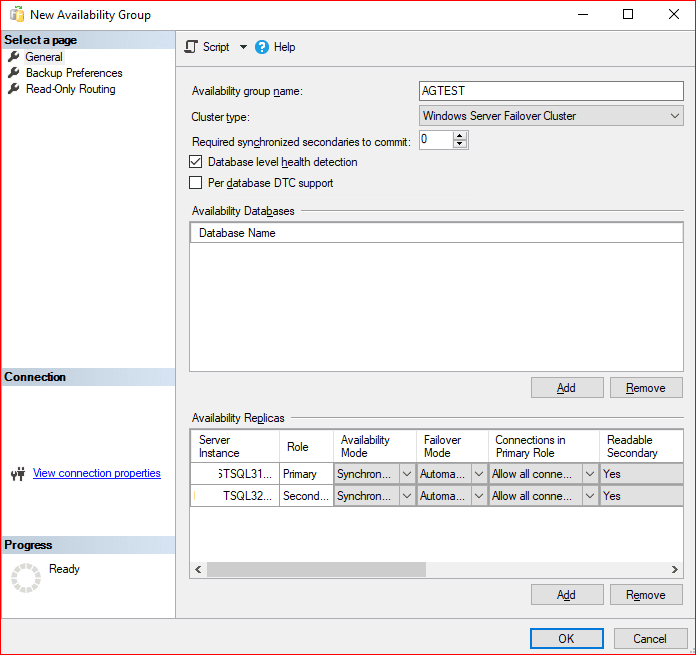Image resolution: width=696 pixels, height=655 pixels.
Task: Click the connection properties network icon
Action: point(17,474)
